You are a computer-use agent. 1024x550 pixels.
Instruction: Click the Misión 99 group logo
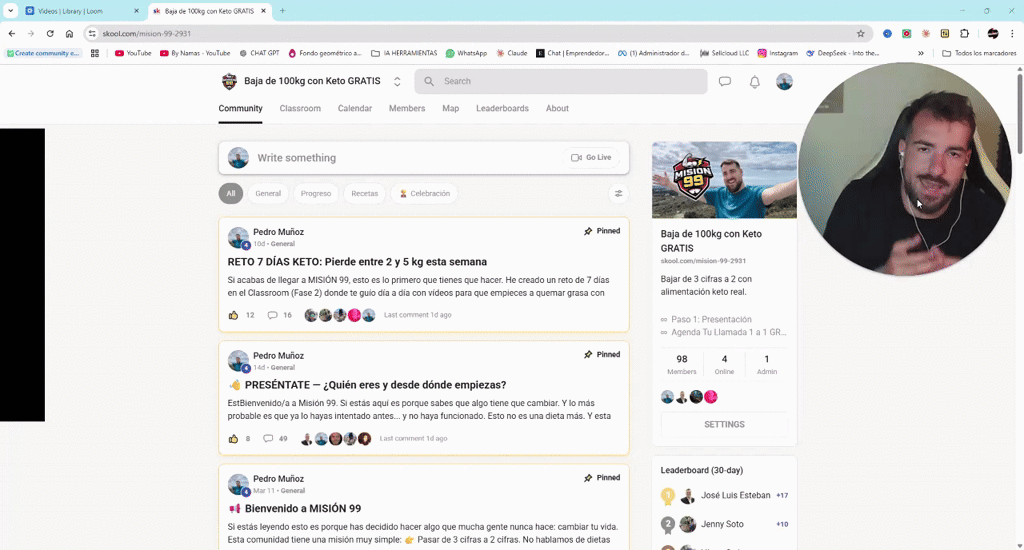pos(229,82)
